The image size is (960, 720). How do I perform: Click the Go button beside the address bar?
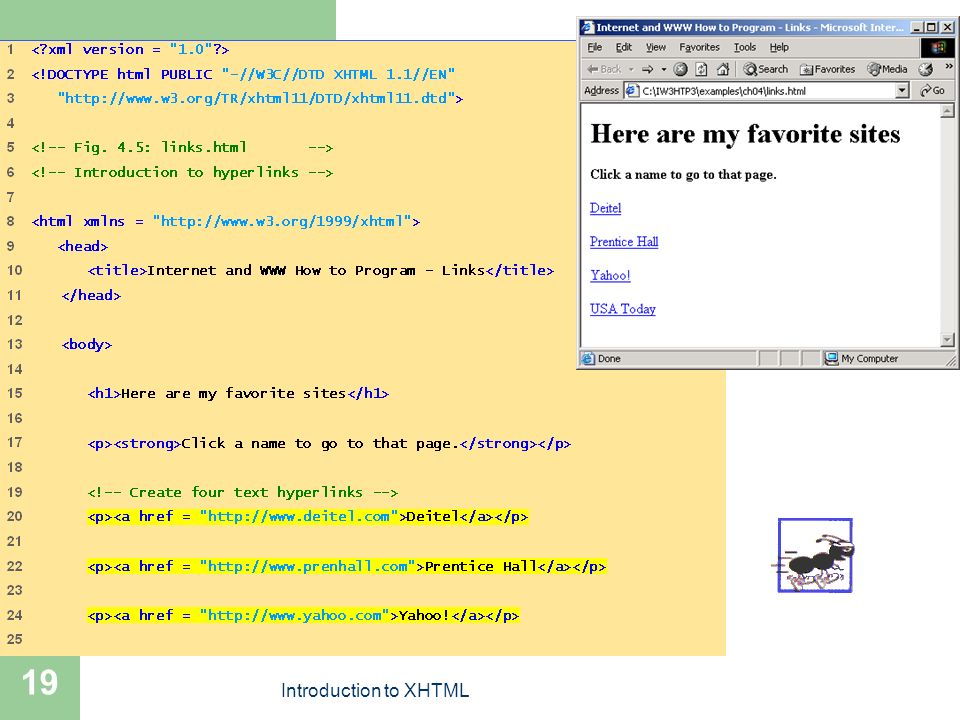tap(933, 91)
